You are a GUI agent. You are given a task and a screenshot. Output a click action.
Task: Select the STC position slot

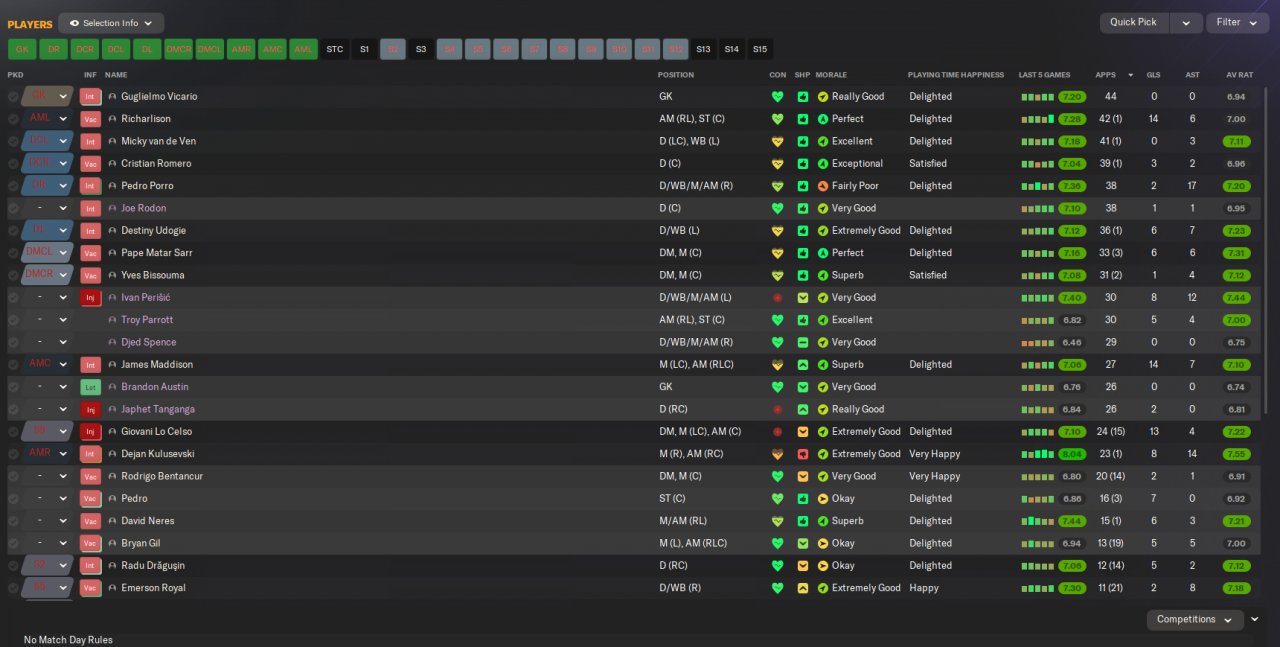[335, 49]
